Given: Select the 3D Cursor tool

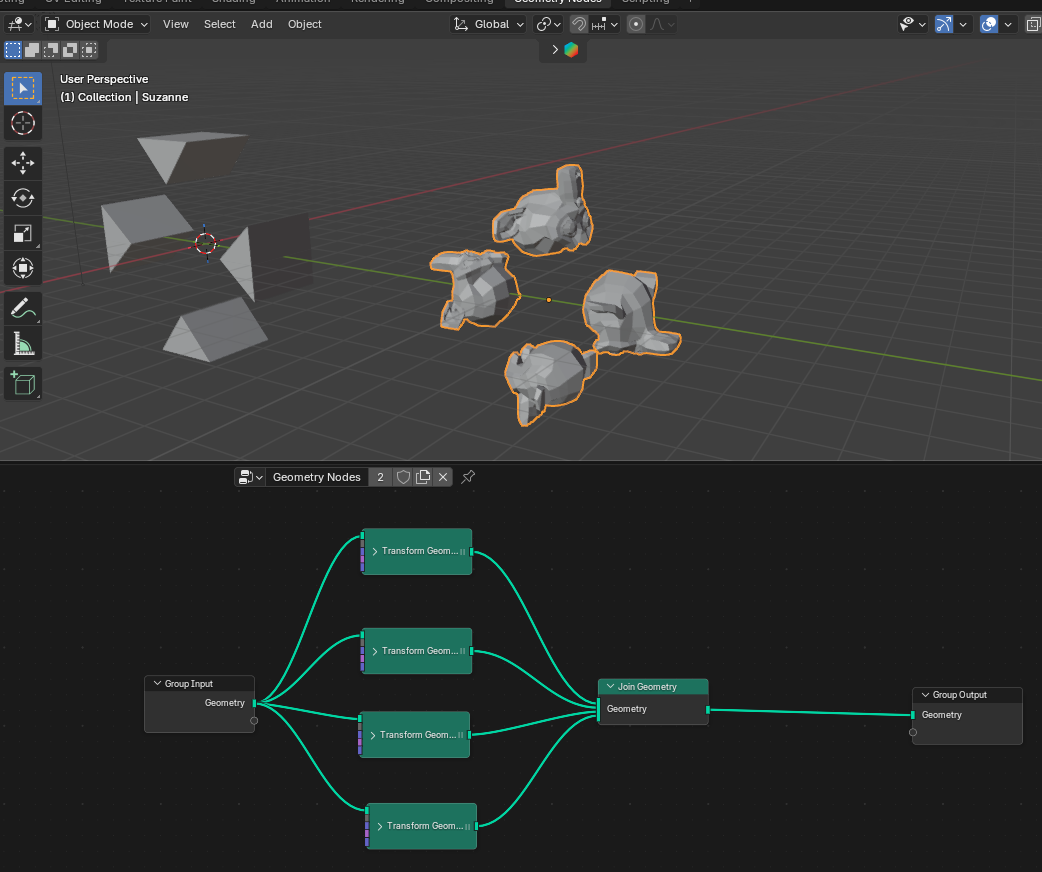Looking at the screenshot, I should click(23, 123).
